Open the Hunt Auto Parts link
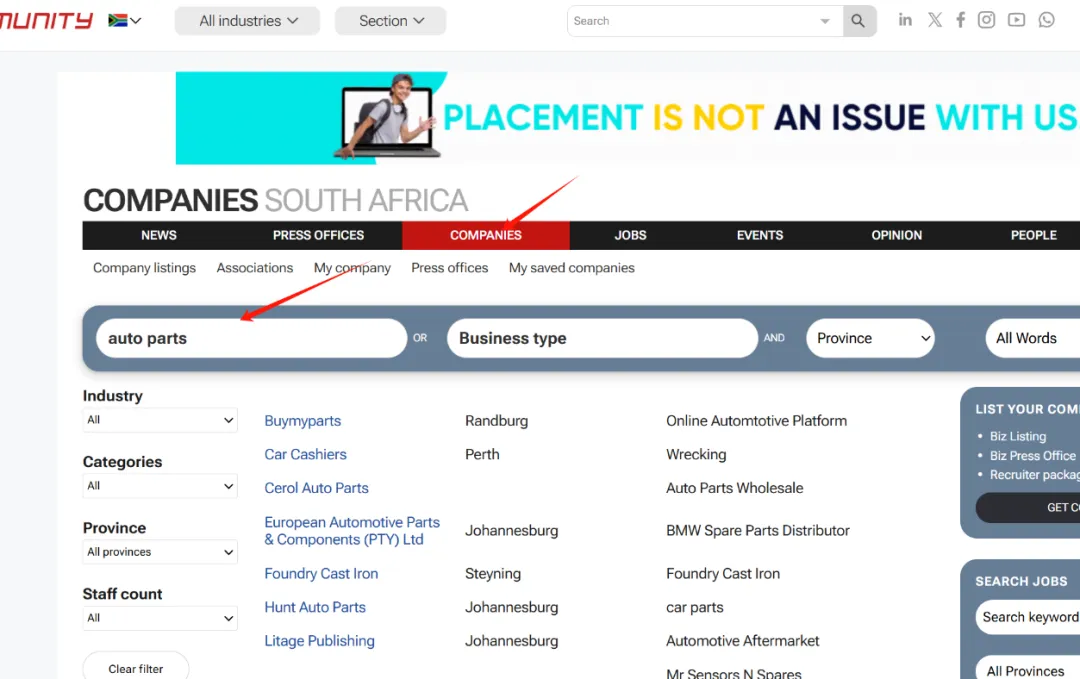Image resolution: width=1080 pixels, height=679 pixels. point(315,607)
